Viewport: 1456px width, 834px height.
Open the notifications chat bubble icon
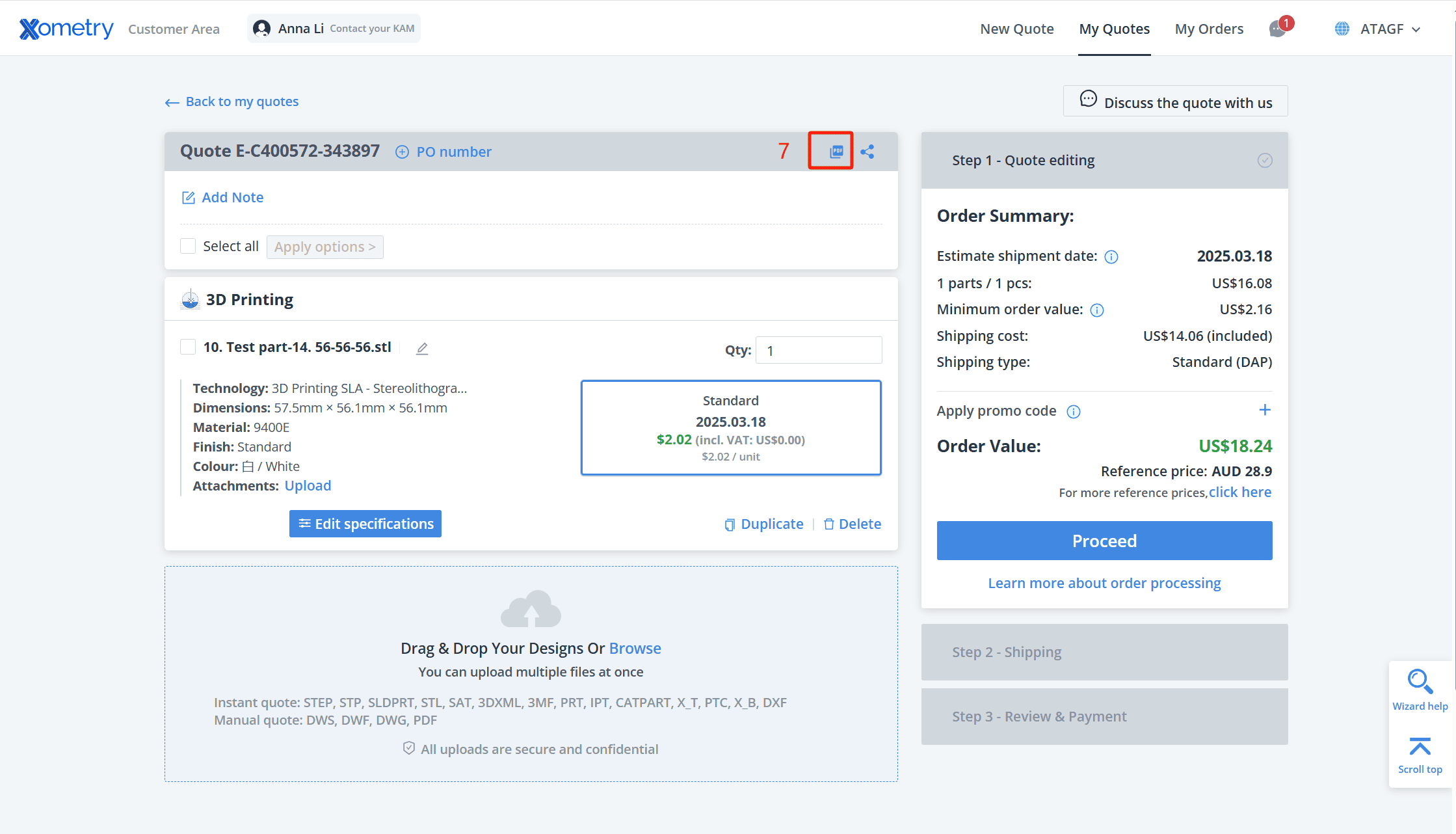[1278, 29]
